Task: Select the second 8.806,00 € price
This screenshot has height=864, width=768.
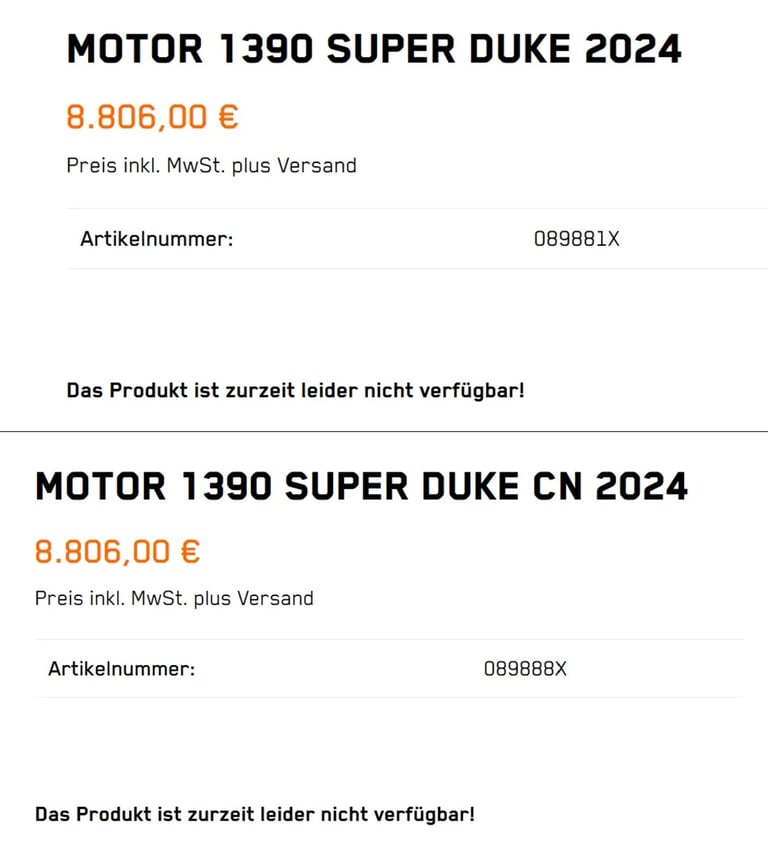Action: [x=117, y=552]
